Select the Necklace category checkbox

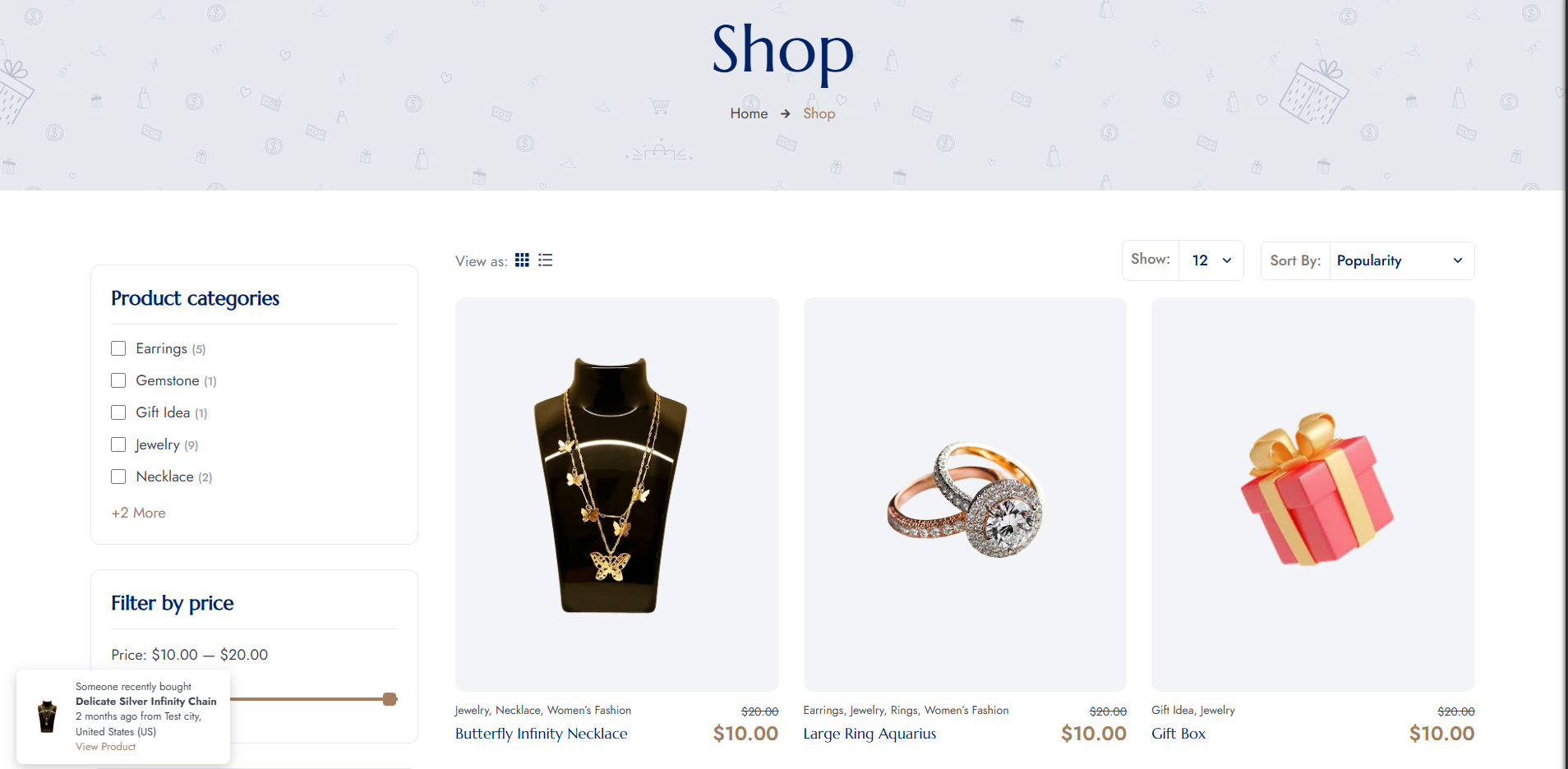click(118, 477)
